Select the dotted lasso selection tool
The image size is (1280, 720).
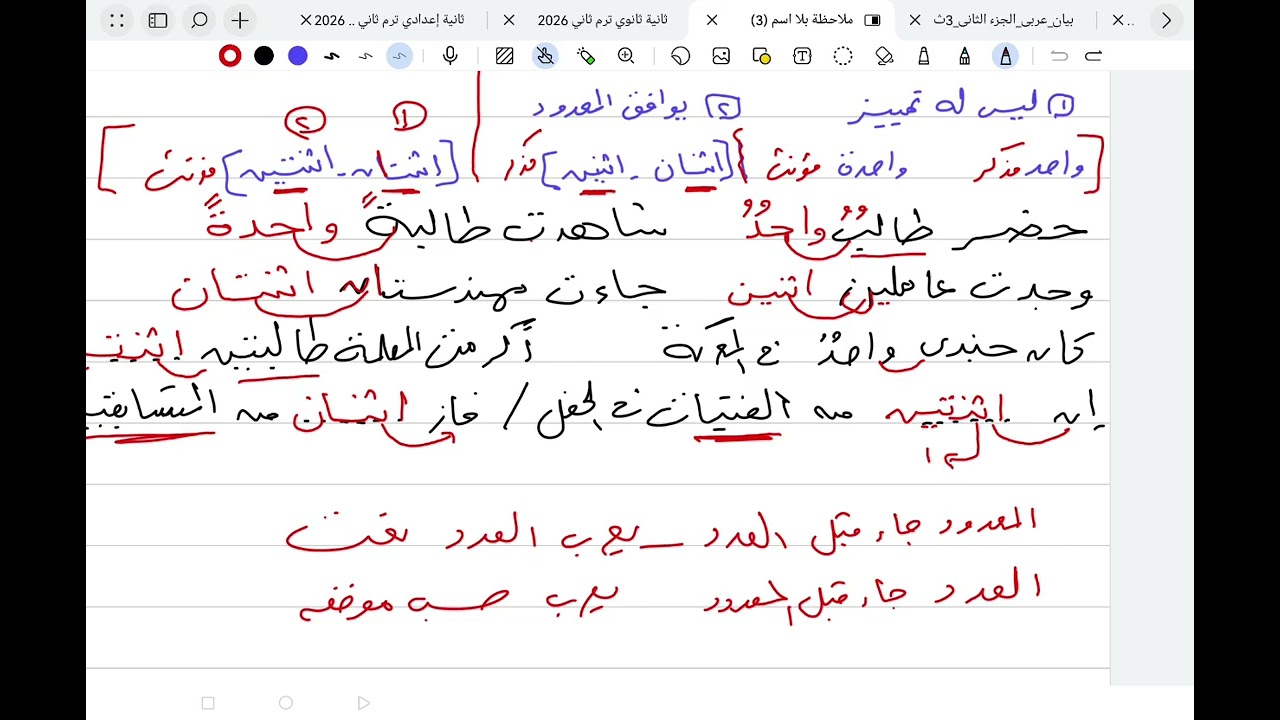843,56
